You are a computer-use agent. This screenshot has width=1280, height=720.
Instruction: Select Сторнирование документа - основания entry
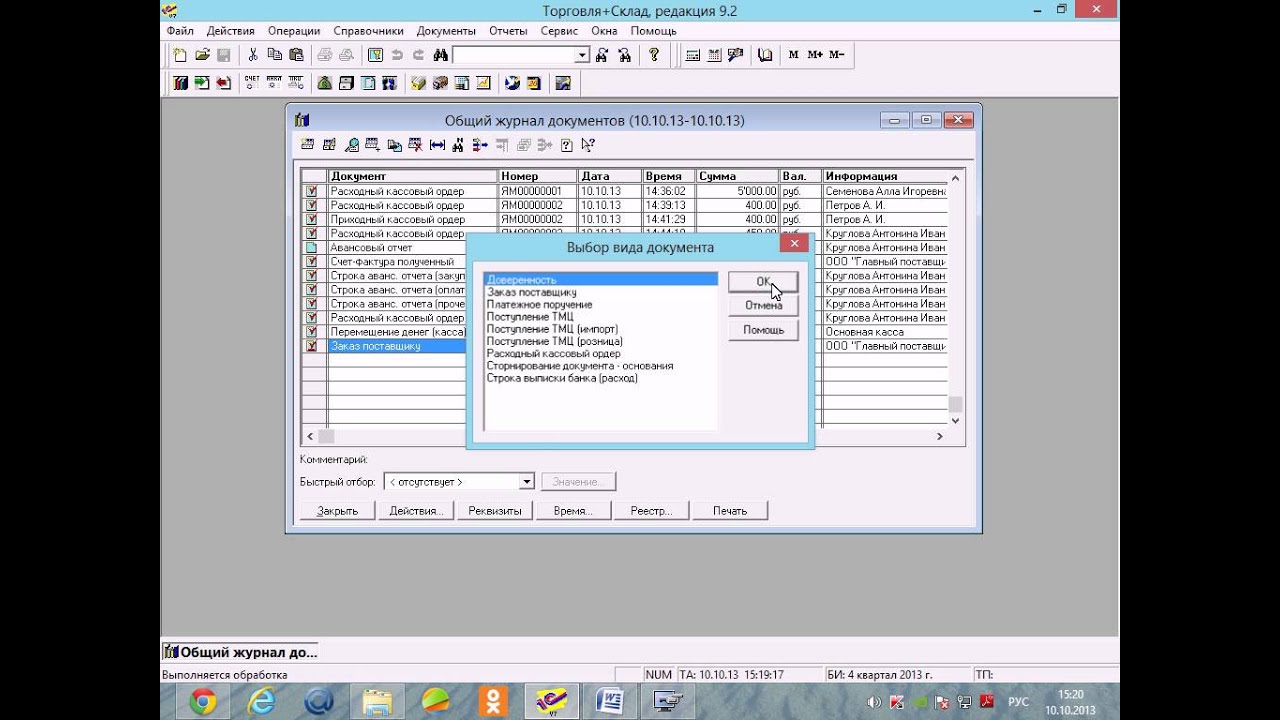pos(600,366)
